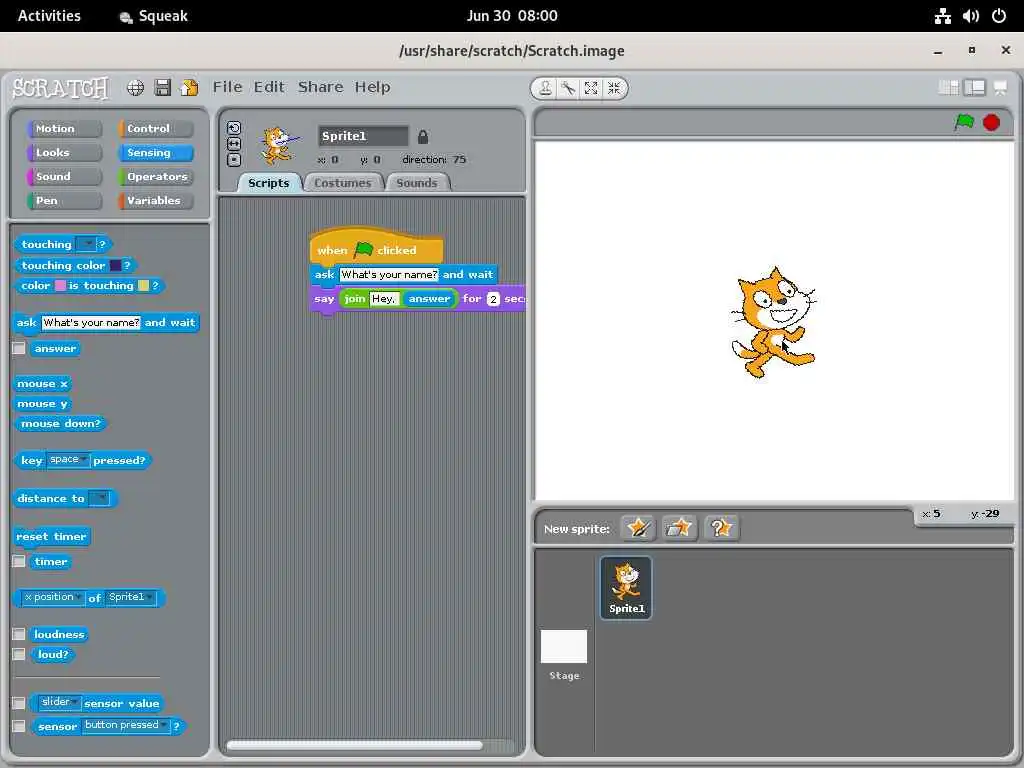Open the distance to dropdown
1024x768 pixels.
click(x=99, y=498)
